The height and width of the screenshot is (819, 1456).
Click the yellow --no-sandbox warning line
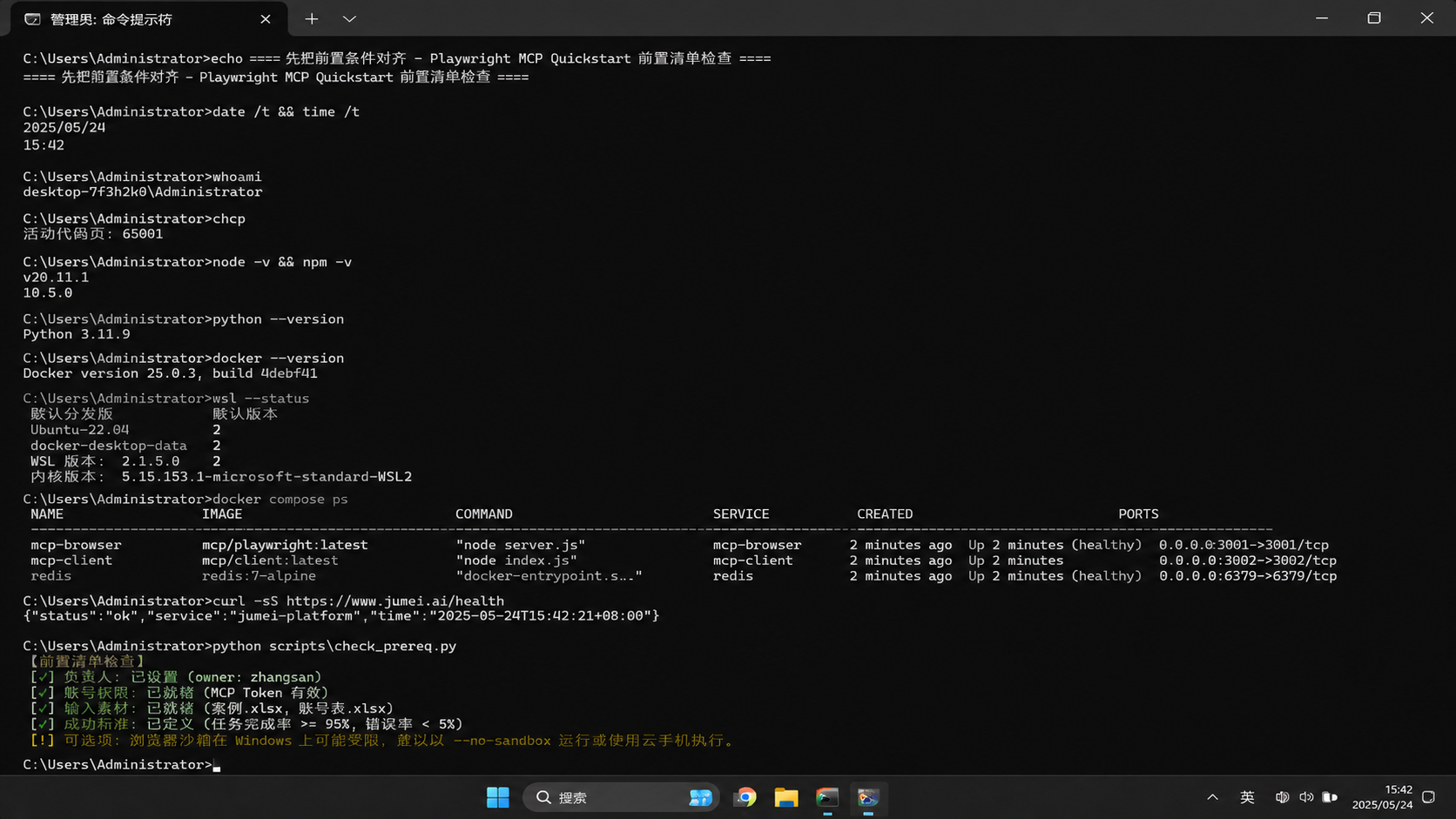[383, 741]
